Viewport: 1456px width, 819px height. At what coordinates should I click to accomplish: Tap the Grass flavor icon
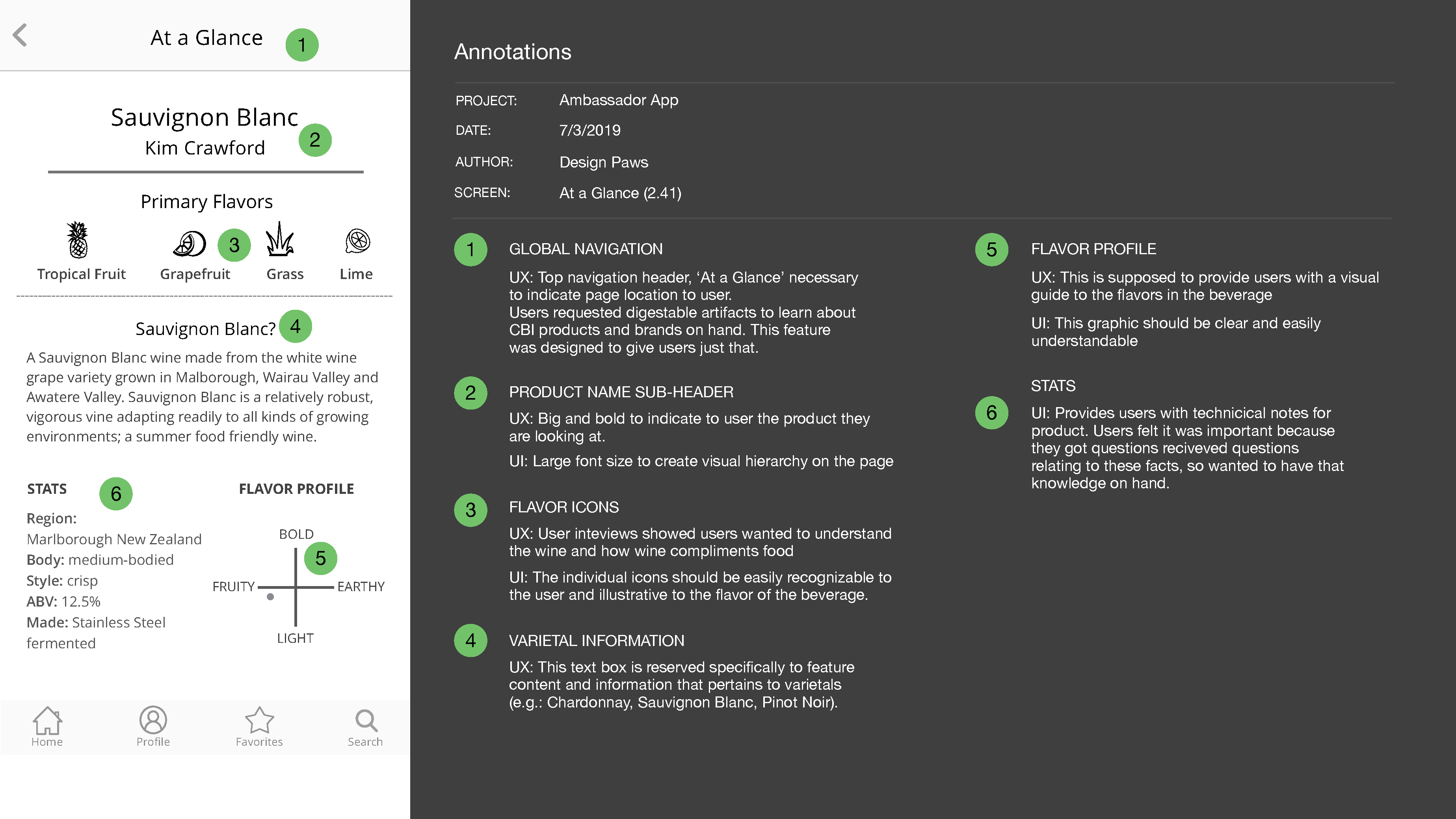click(x=280, y=239)
